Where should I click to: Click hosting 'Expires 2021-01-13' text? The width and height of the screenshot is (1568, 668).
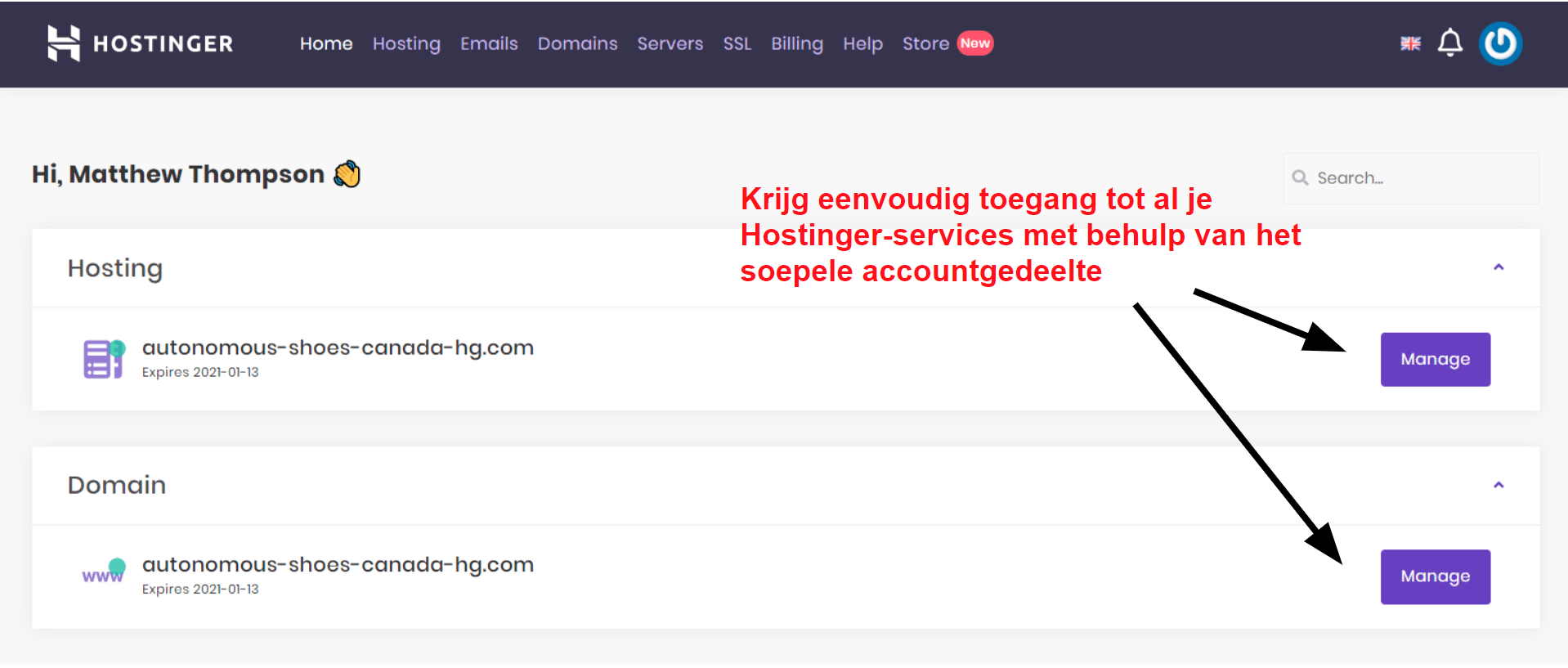click(x=200, y=372)
